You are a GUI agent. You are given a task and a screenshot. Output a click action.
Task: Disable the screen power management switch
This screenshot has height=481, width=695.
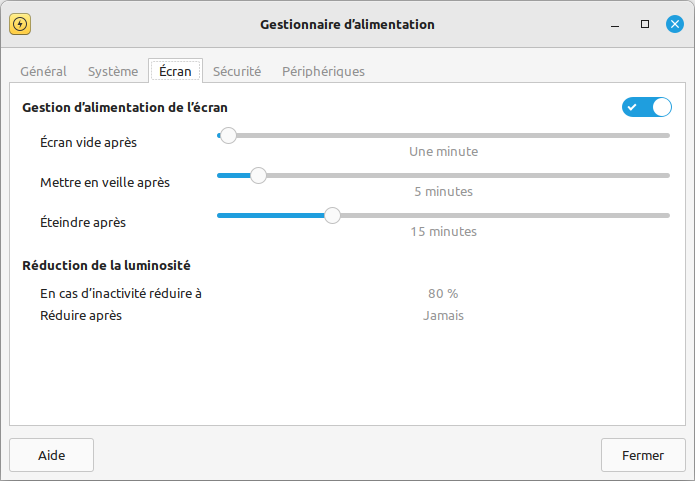647,107
